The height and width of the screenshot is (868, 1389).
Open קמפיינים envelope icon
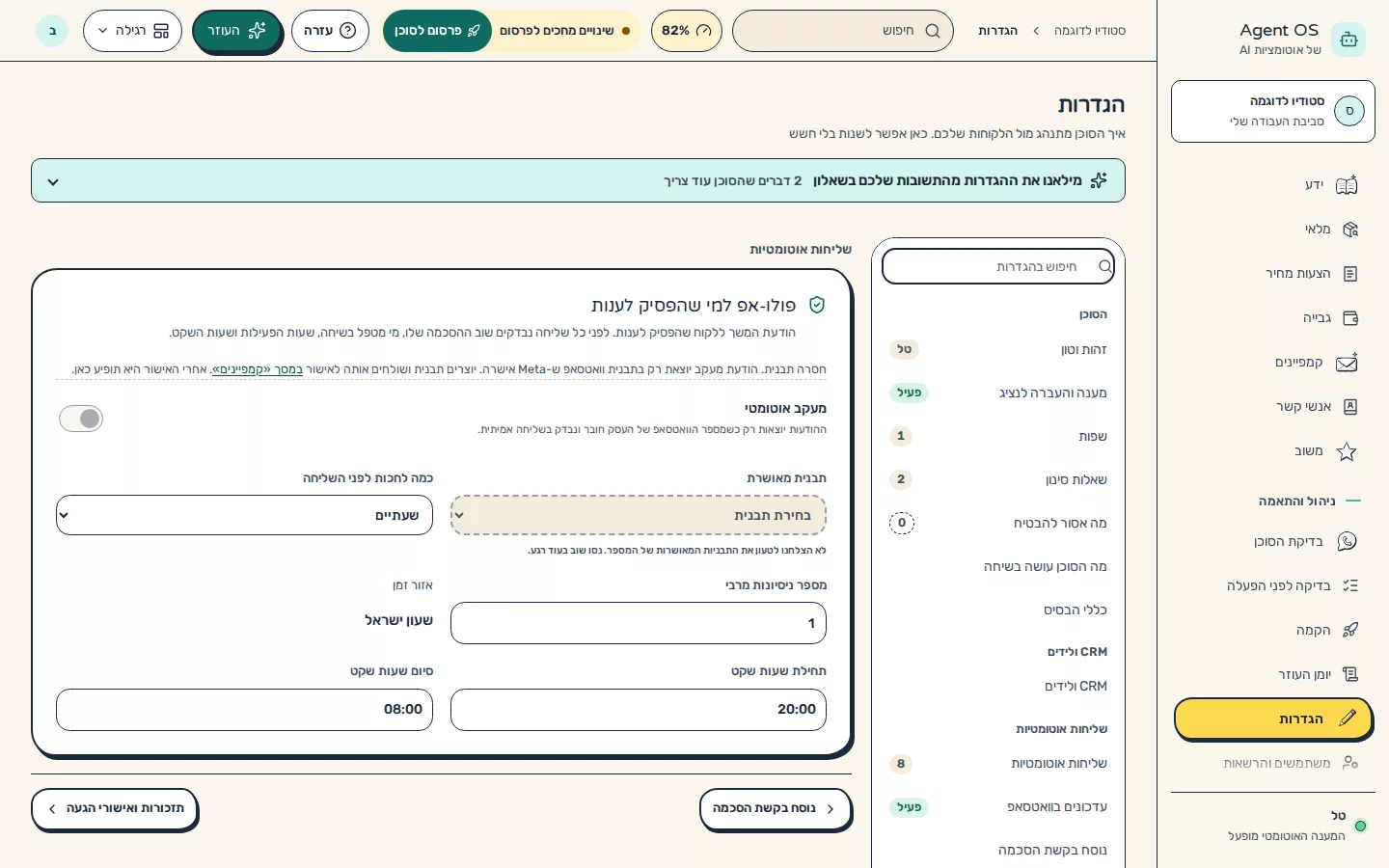click(1347, 363)
